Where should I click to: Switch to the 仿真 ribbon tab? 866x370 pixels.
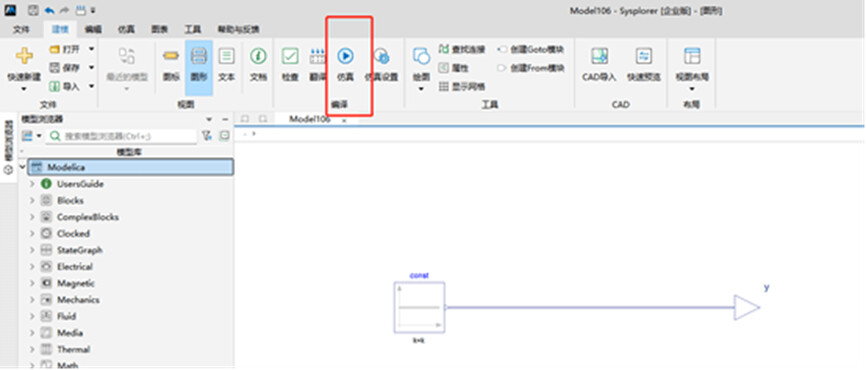126,29
